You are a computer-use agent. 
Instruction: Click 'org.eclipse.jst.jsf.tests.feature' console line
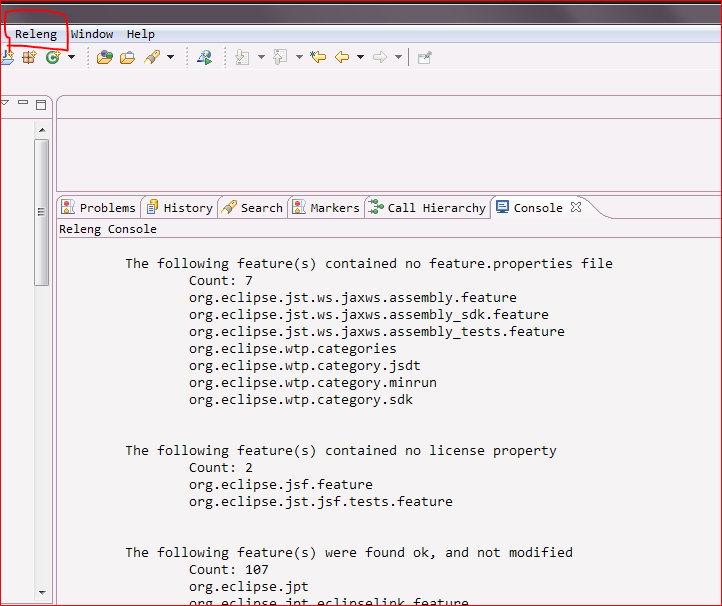pos(321,502)
